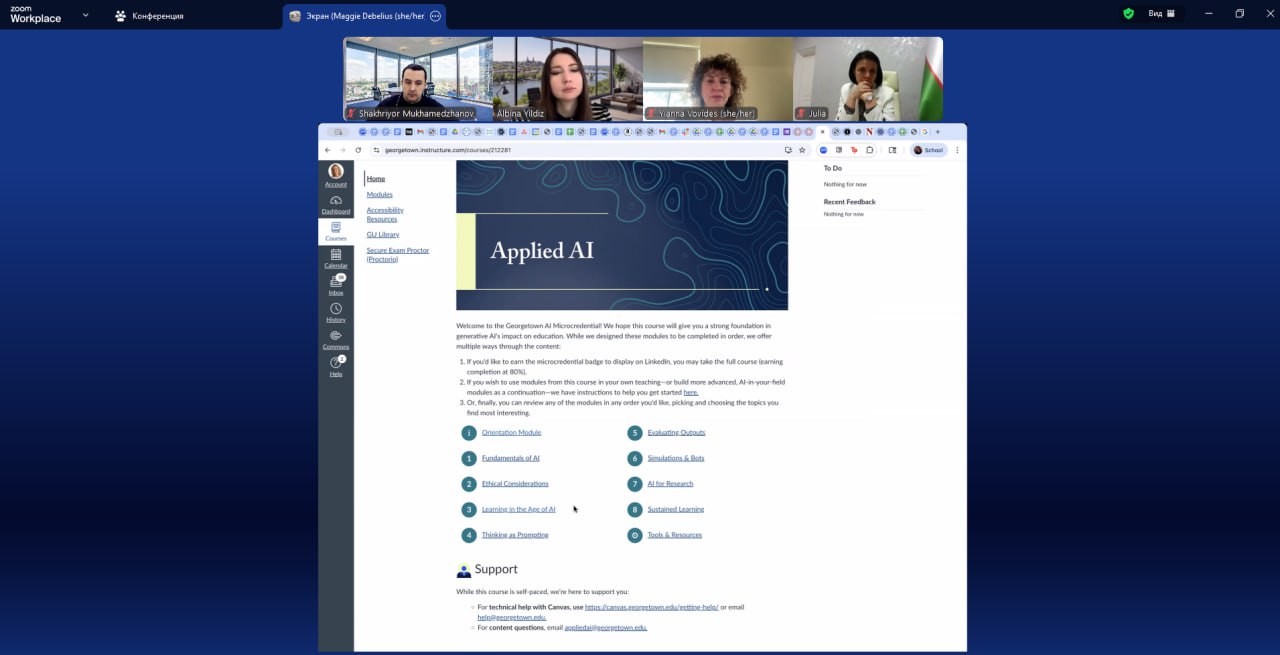Image resolution: width=1280 pixels, height=655 pixels.
Task: Select Modules in the course navigation
Action: (379, 194)
